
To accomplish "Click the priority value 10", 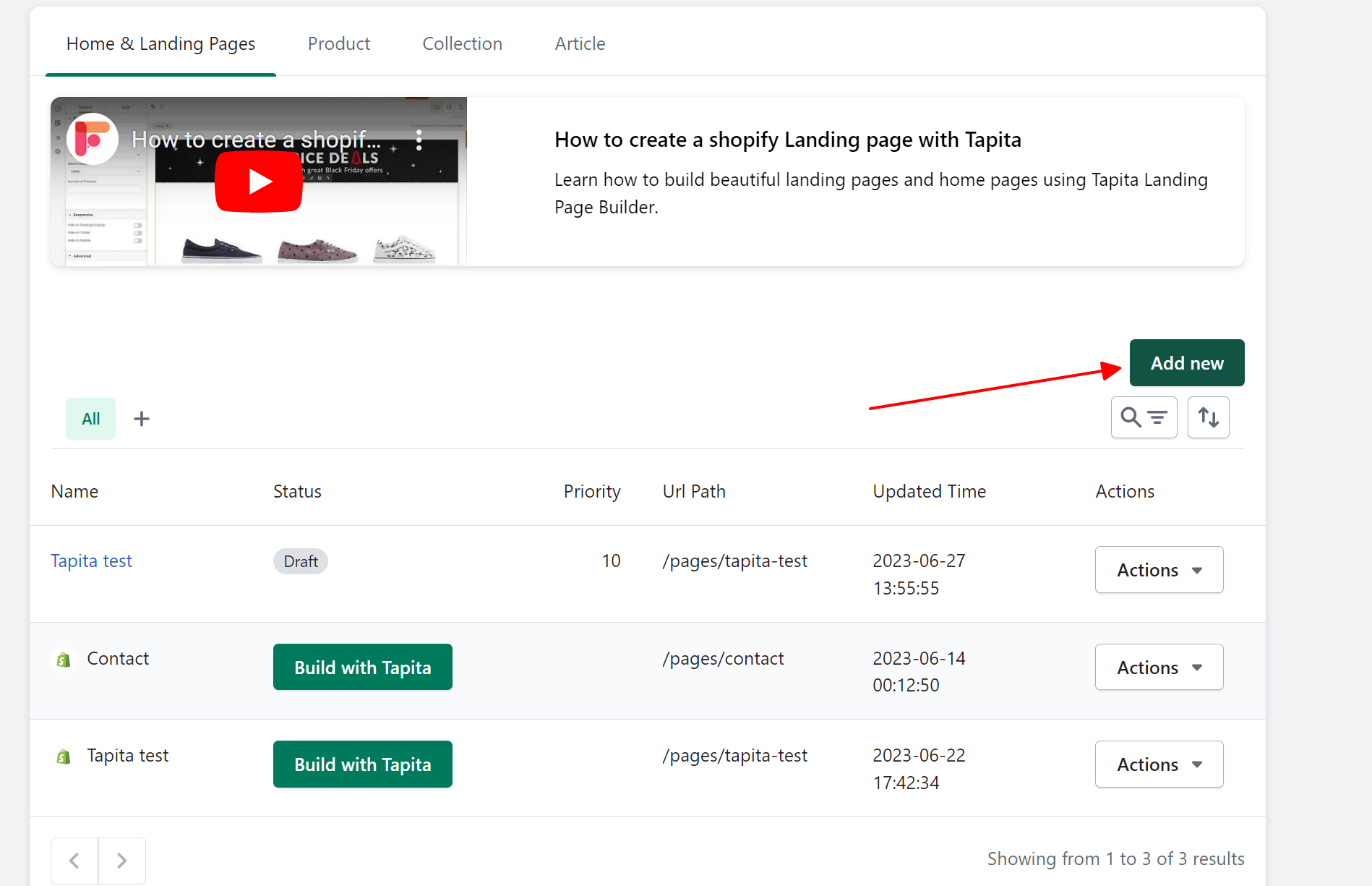I will click(612, 561).
